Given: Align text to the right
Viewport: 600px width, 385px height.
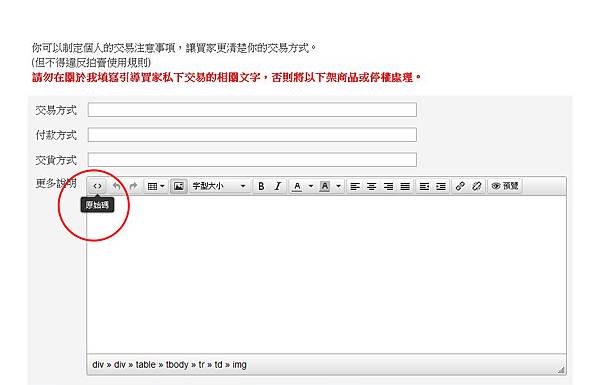Looking at the screenshot, I should point(388,186).
